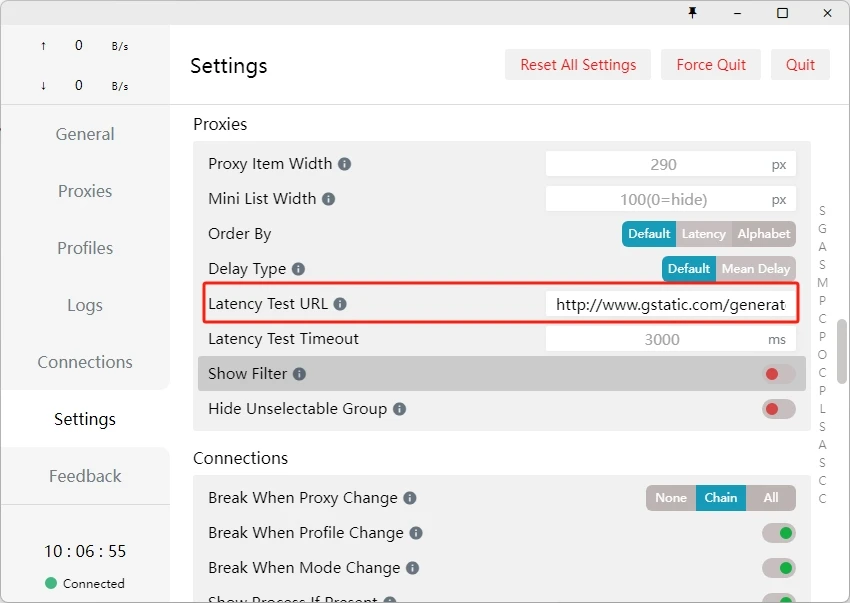This screenshot has width=850, height=603.
Task: Click the Latency Test URL input field
Action: click(670, 304)
